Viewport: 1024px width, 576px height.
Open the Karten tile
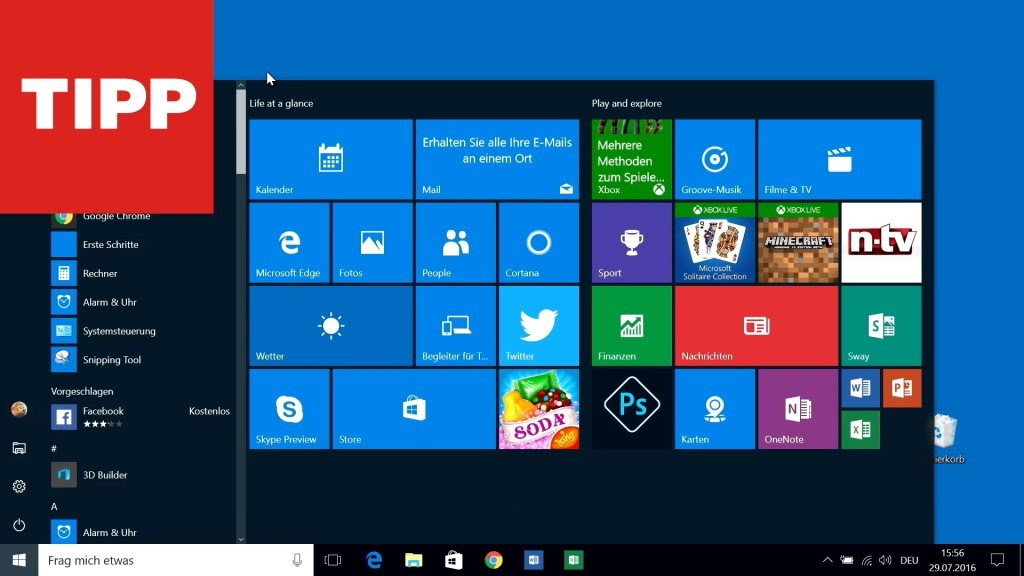tap(714, 409)
